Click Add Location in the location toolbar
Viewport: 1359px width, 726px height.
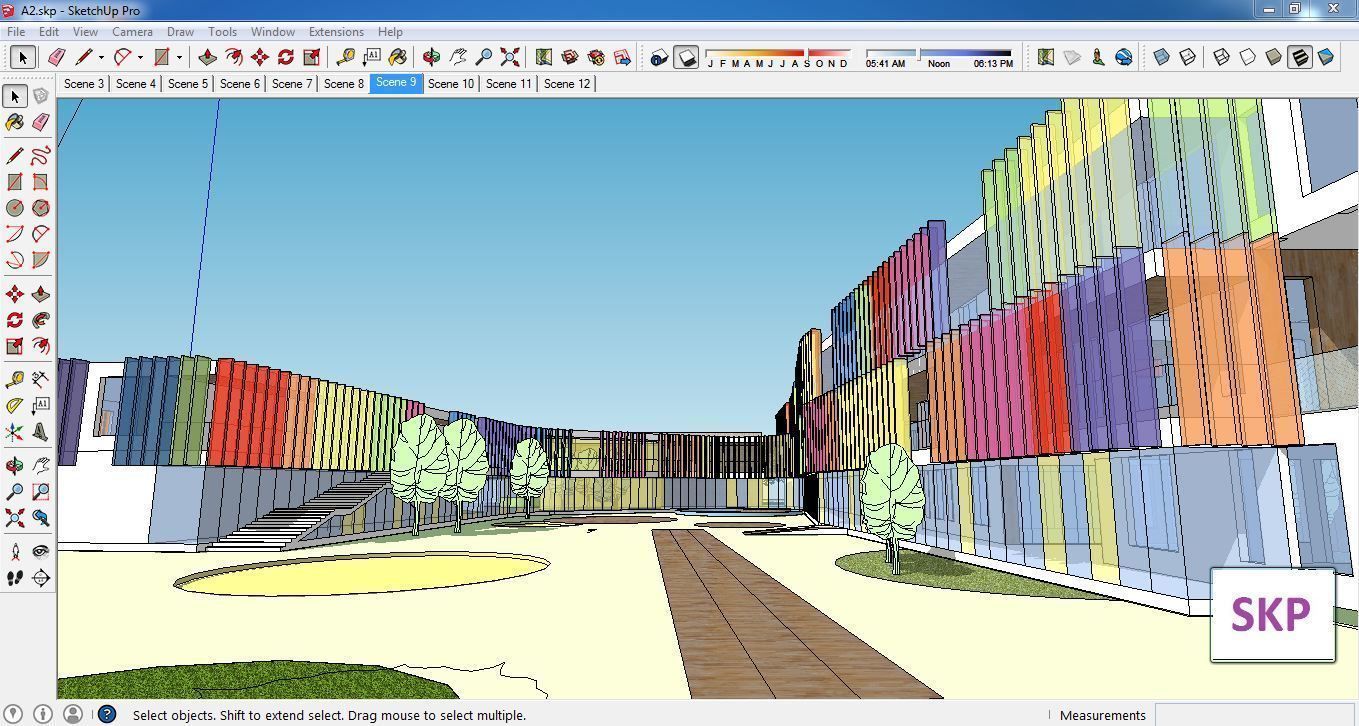[1046, 57]
